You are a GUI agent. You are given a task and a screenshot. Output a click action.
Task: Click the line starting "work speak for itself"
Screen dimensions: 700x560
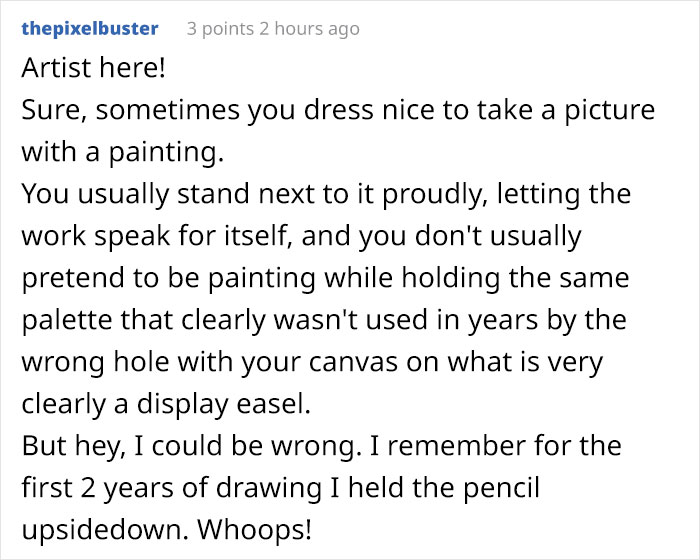click(x=301, y=236)
